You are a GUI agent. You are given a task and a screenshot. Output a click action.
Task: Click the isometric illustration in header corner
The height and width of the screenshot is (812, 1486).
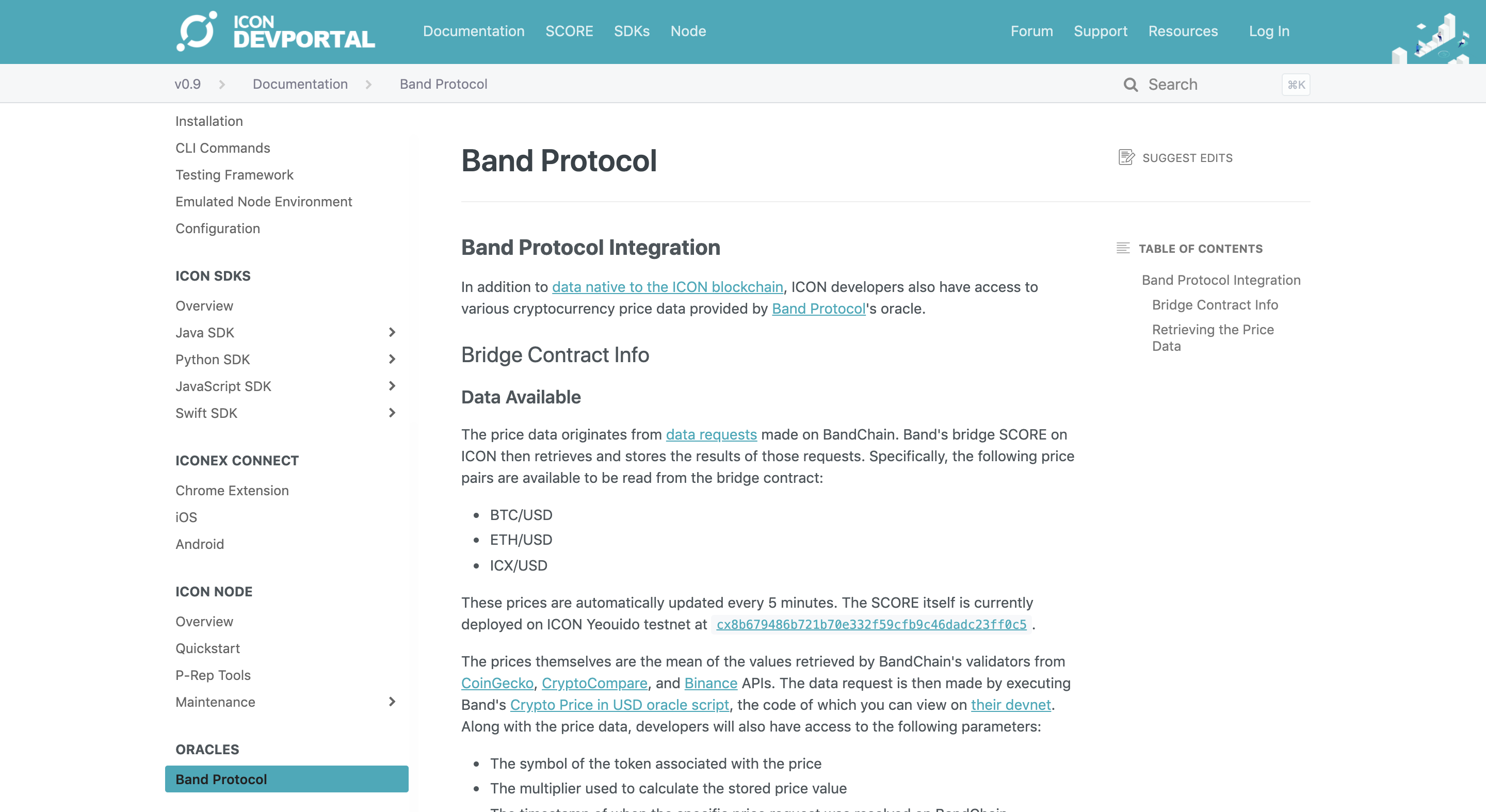click(x=1430, y=38)
